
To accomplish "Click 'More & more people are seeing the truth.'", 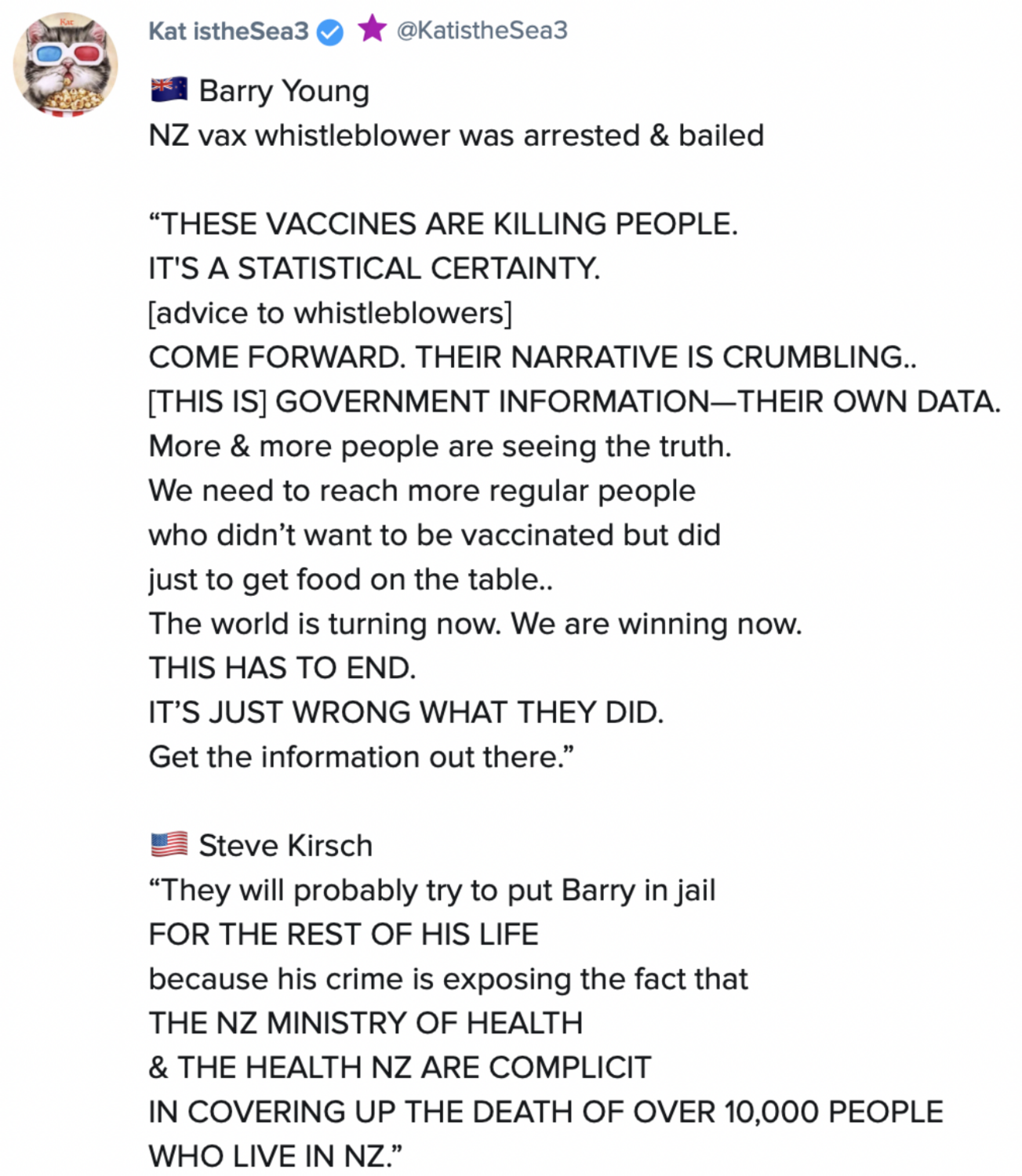I will point(439,446).
